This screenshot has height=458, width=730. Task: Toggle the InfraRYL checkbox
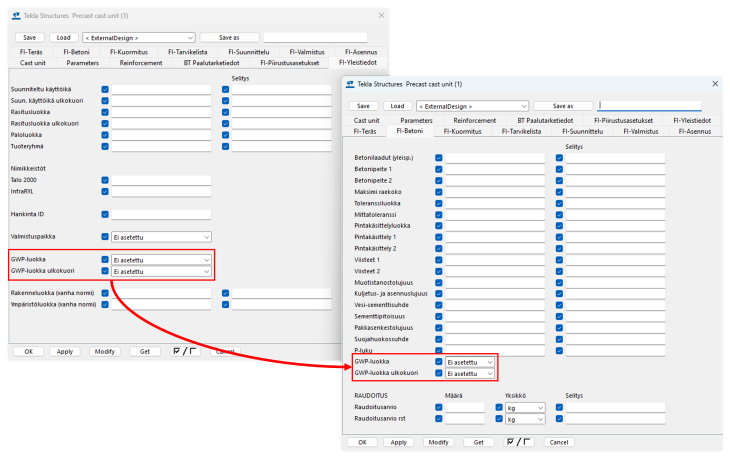[x=105, y=192]
